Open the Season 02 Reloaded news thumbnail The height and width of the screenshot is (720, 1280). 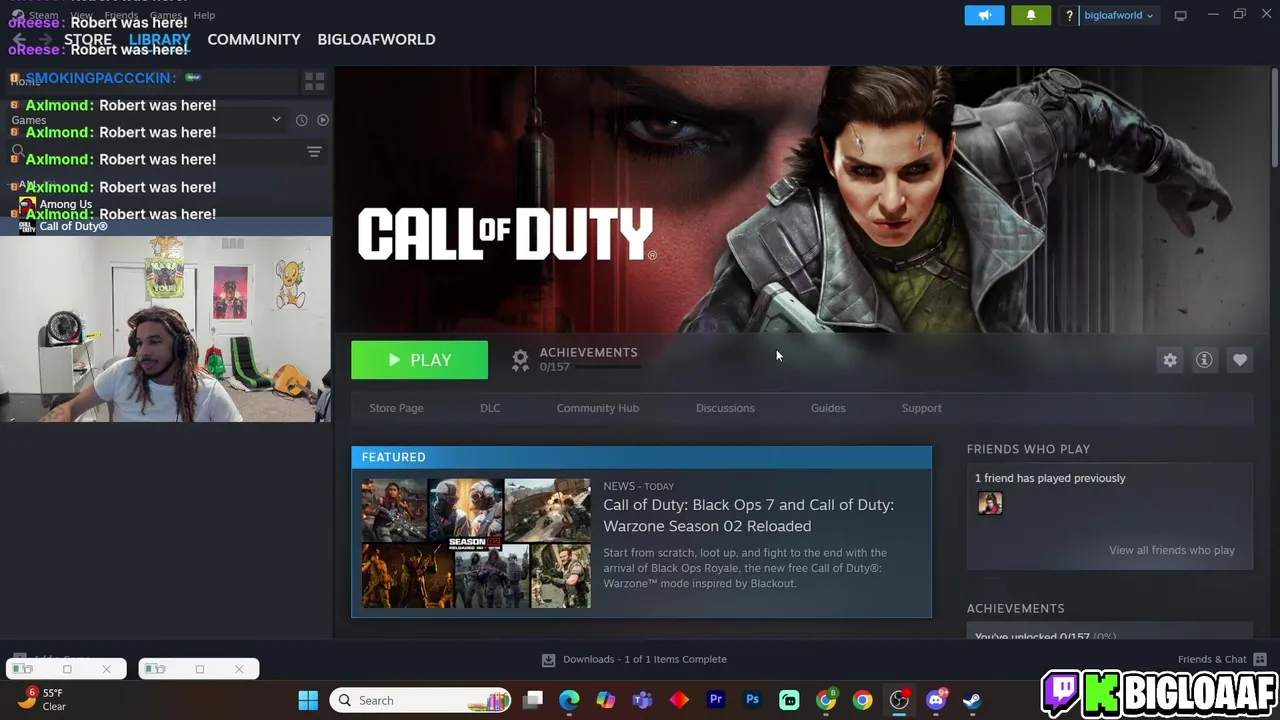[x=476, y=543]
